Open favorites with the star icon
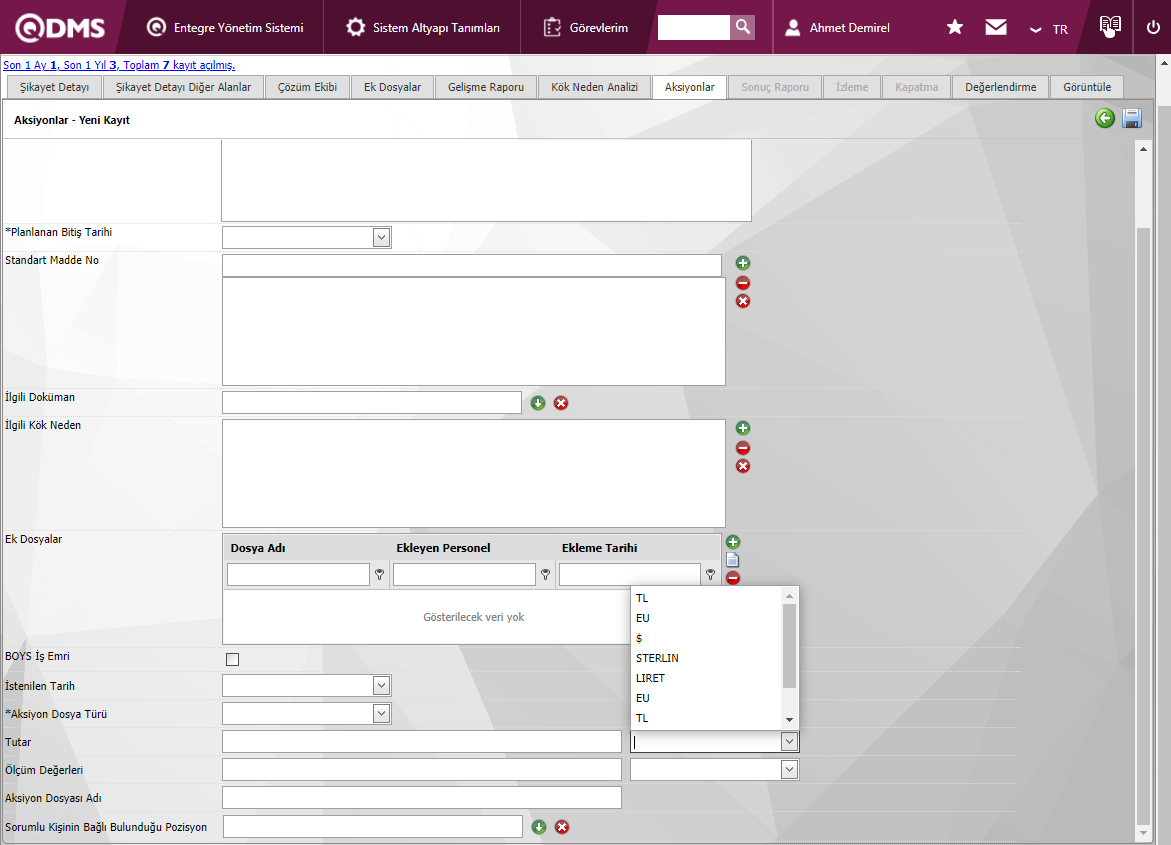The width and height of the screenshot is (1171, 845). (955, 28)
